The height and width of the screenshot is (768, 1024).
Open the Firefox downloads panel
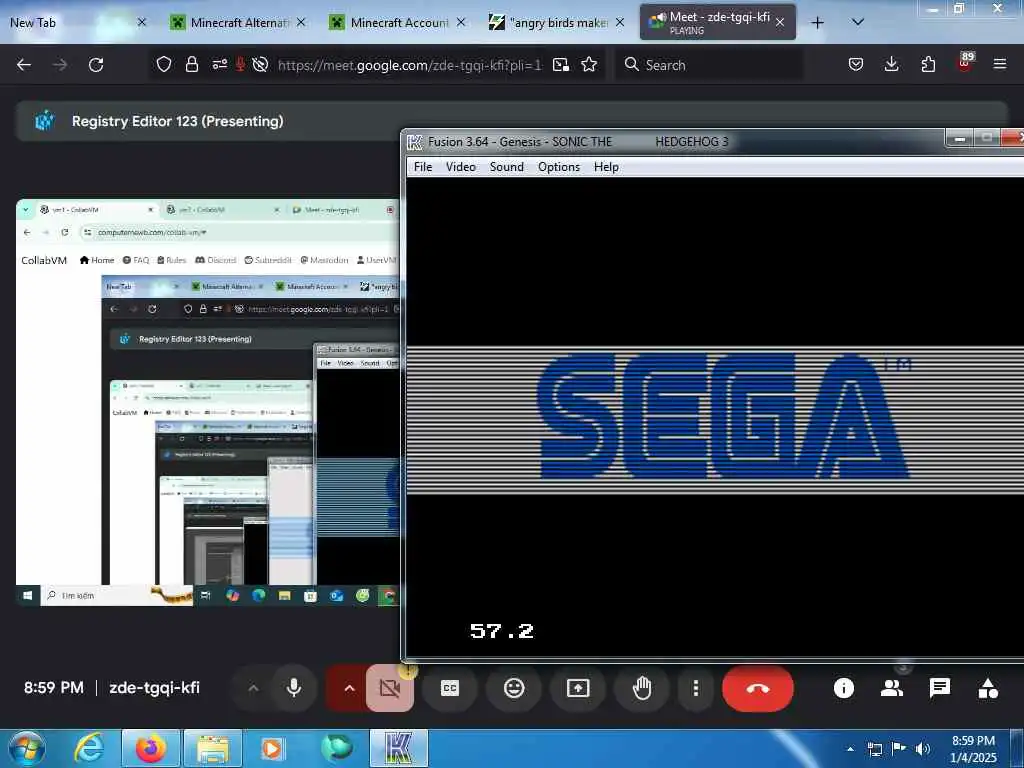point(891,64)
